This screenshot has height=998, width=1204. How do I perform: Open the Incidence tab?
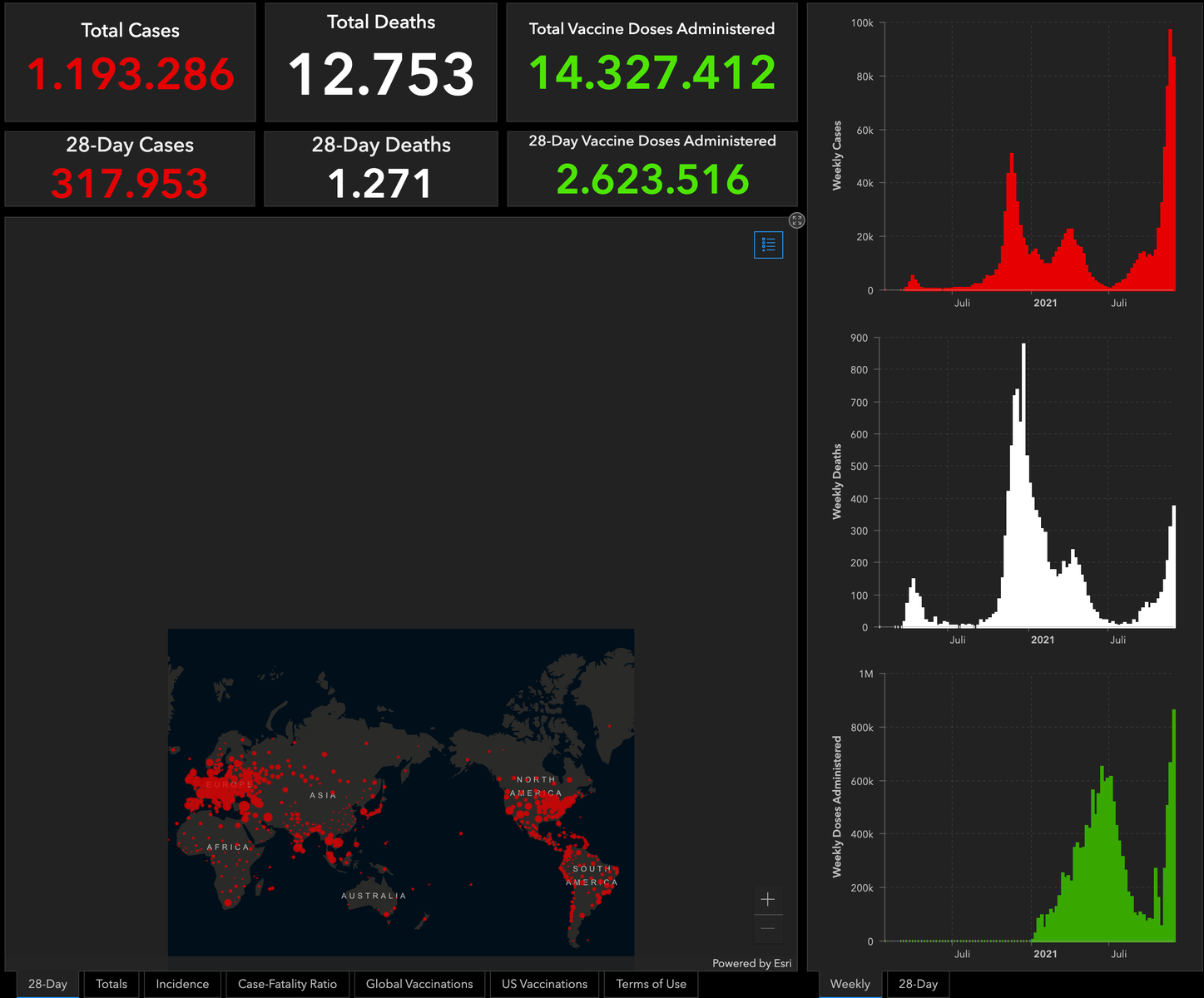(182, 984)
